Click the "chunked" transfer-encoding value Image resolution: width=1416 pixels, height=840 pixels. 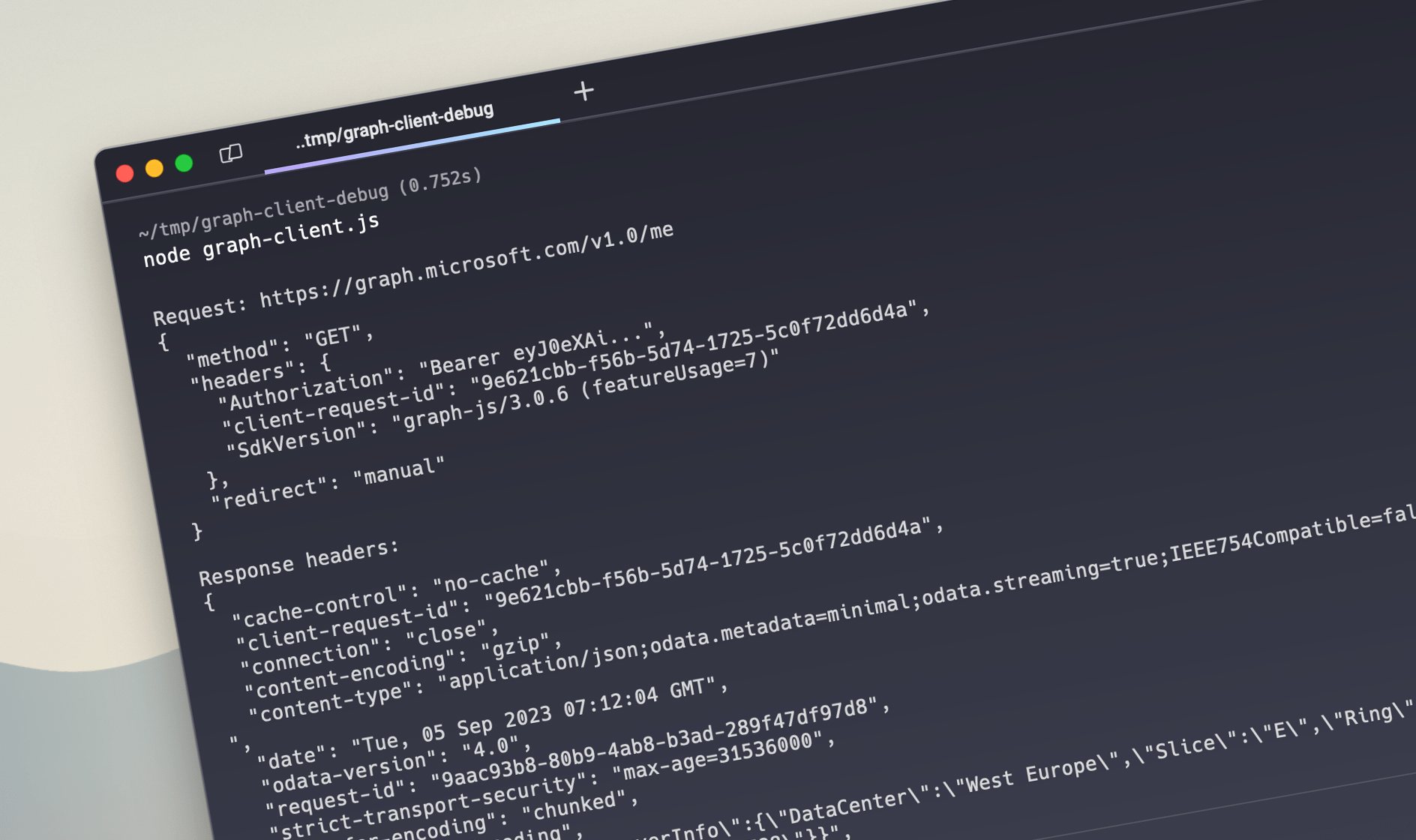coord(574,805)
